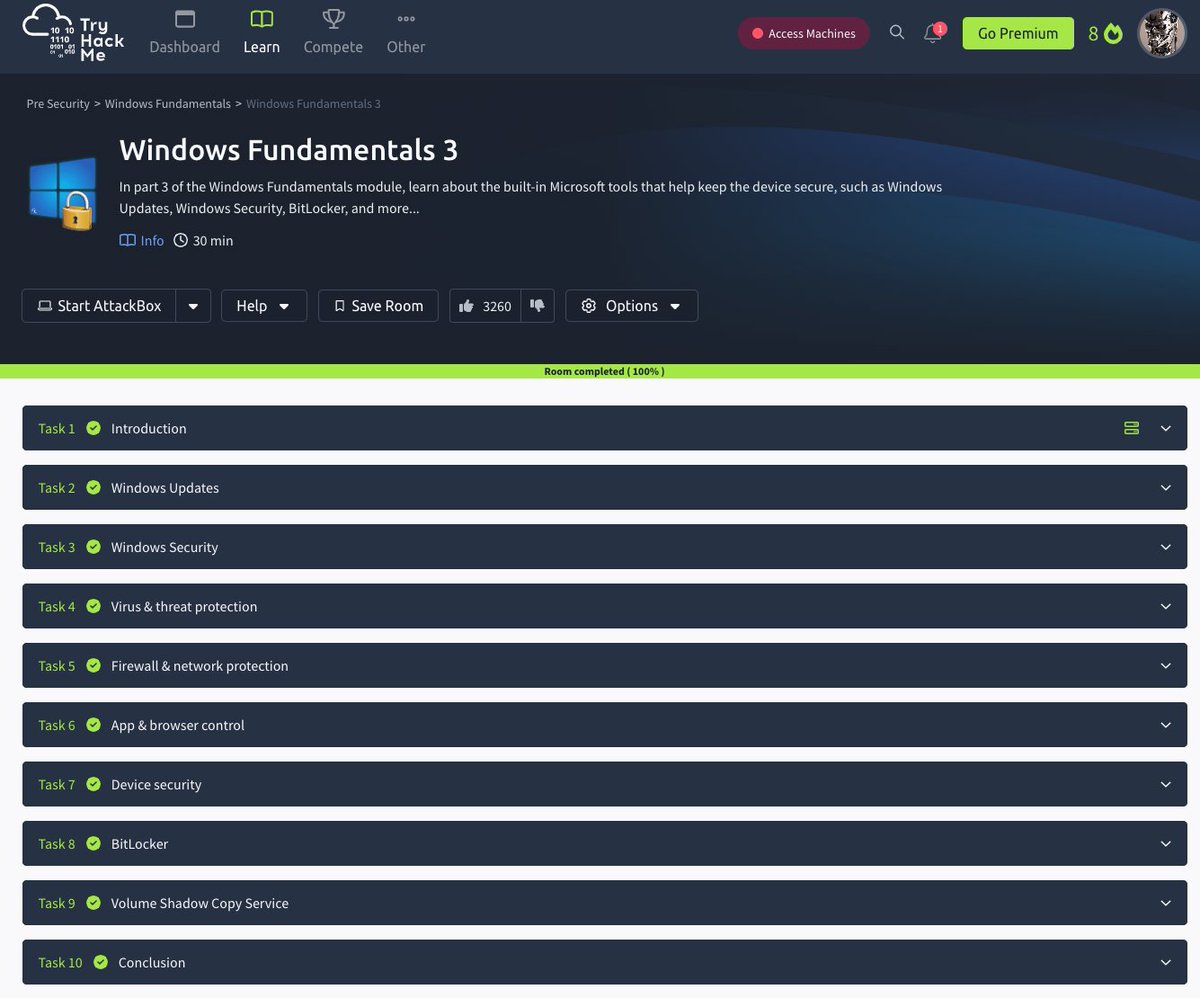Click the Windows Fundamentals 3 breadcrumb text
Viewport: 1200px width, 998px height.
[313, 104]
